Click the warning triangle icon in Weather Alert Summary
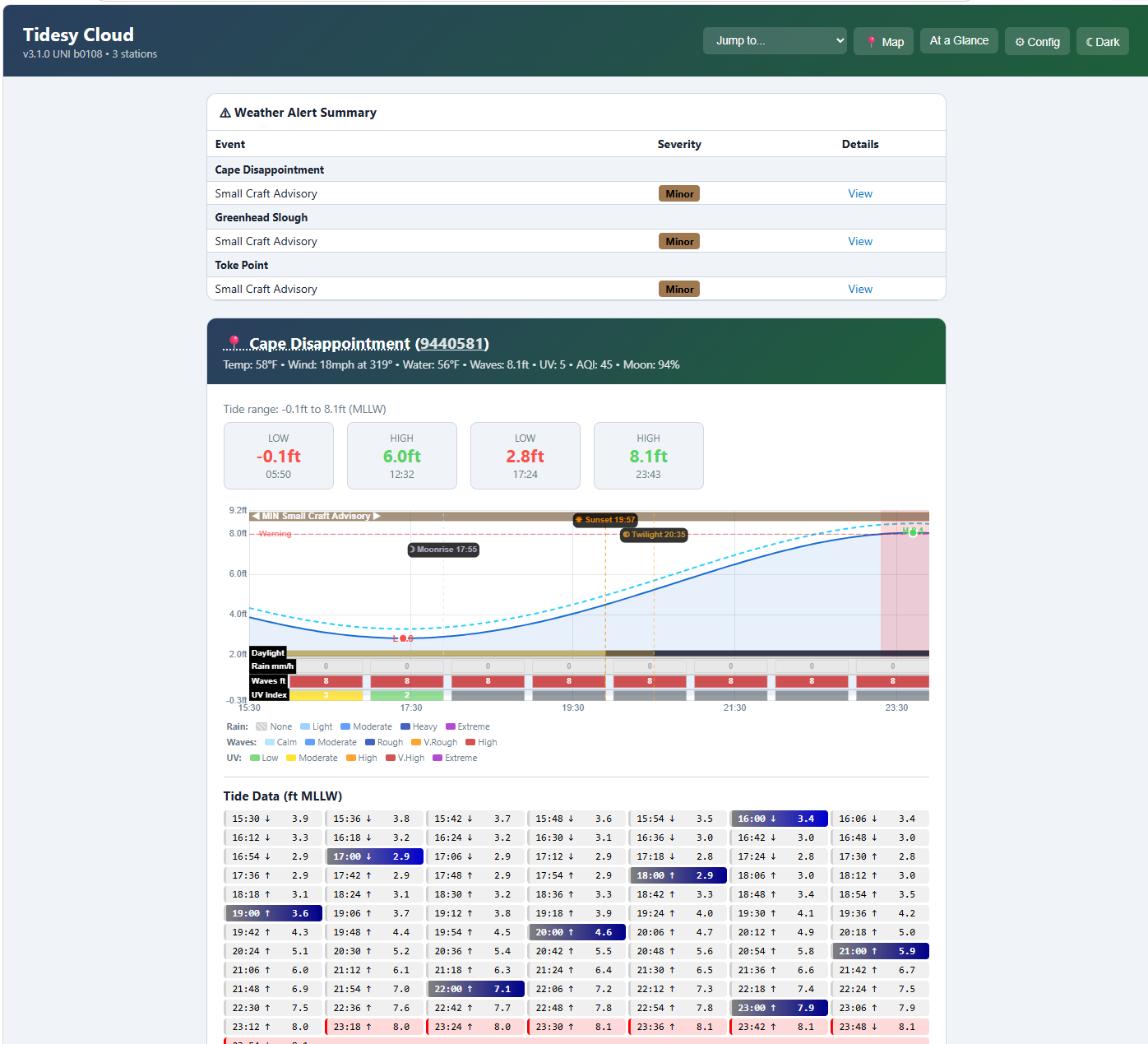Screen dimensions: 1148x1044 click(x=225, y=113)
